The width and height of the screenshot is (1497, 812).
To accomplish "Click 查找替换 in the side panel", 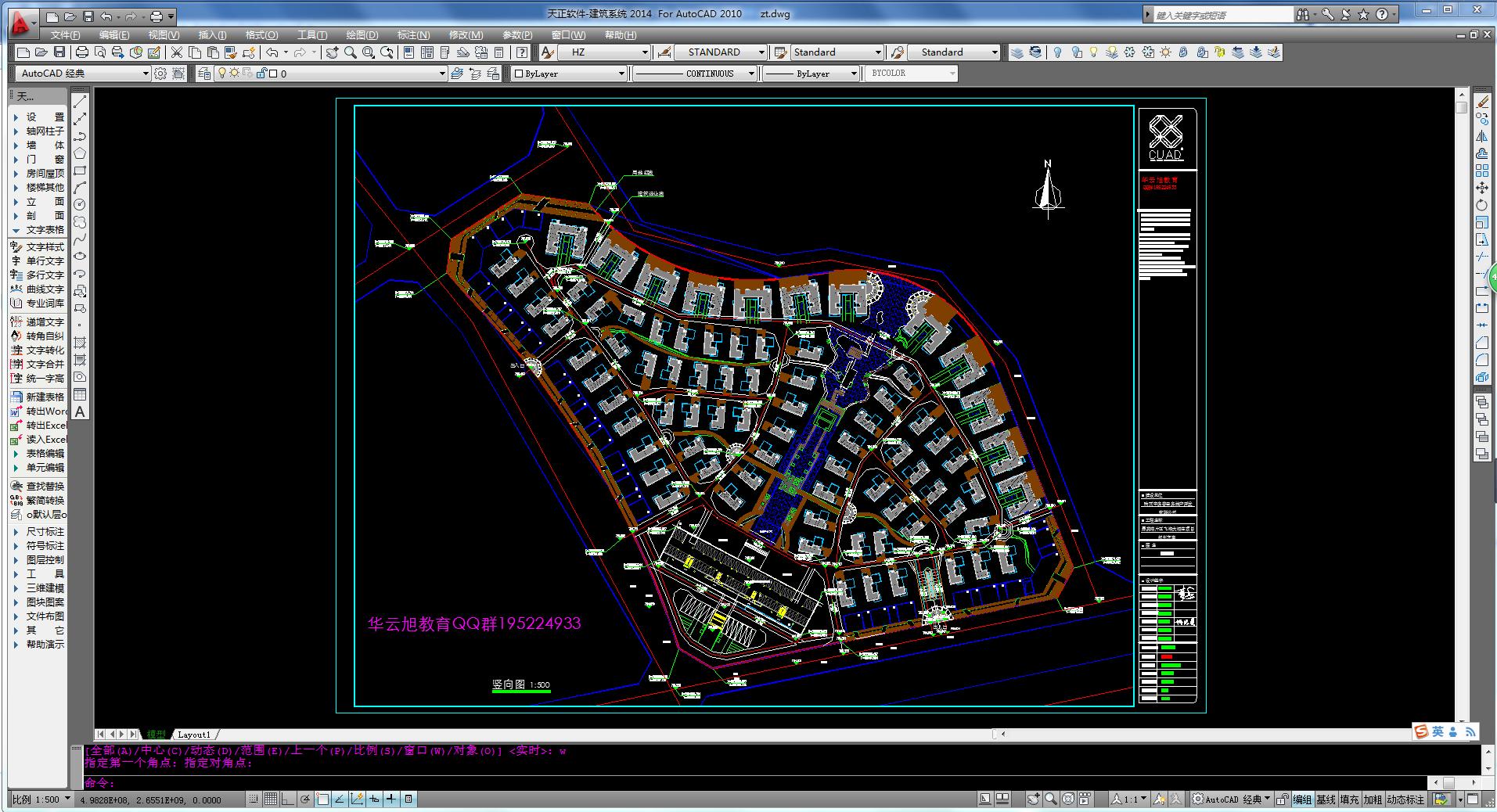I will pyautogui.click(x=45, y=487).
